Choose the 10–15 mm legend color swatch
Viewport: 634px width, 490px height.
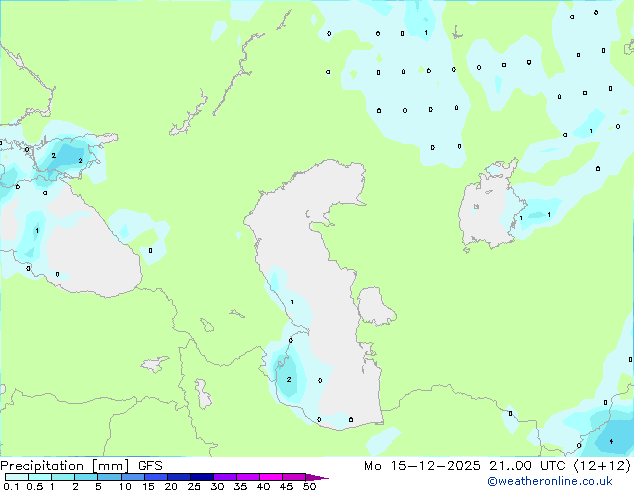[x=133, y=477]
